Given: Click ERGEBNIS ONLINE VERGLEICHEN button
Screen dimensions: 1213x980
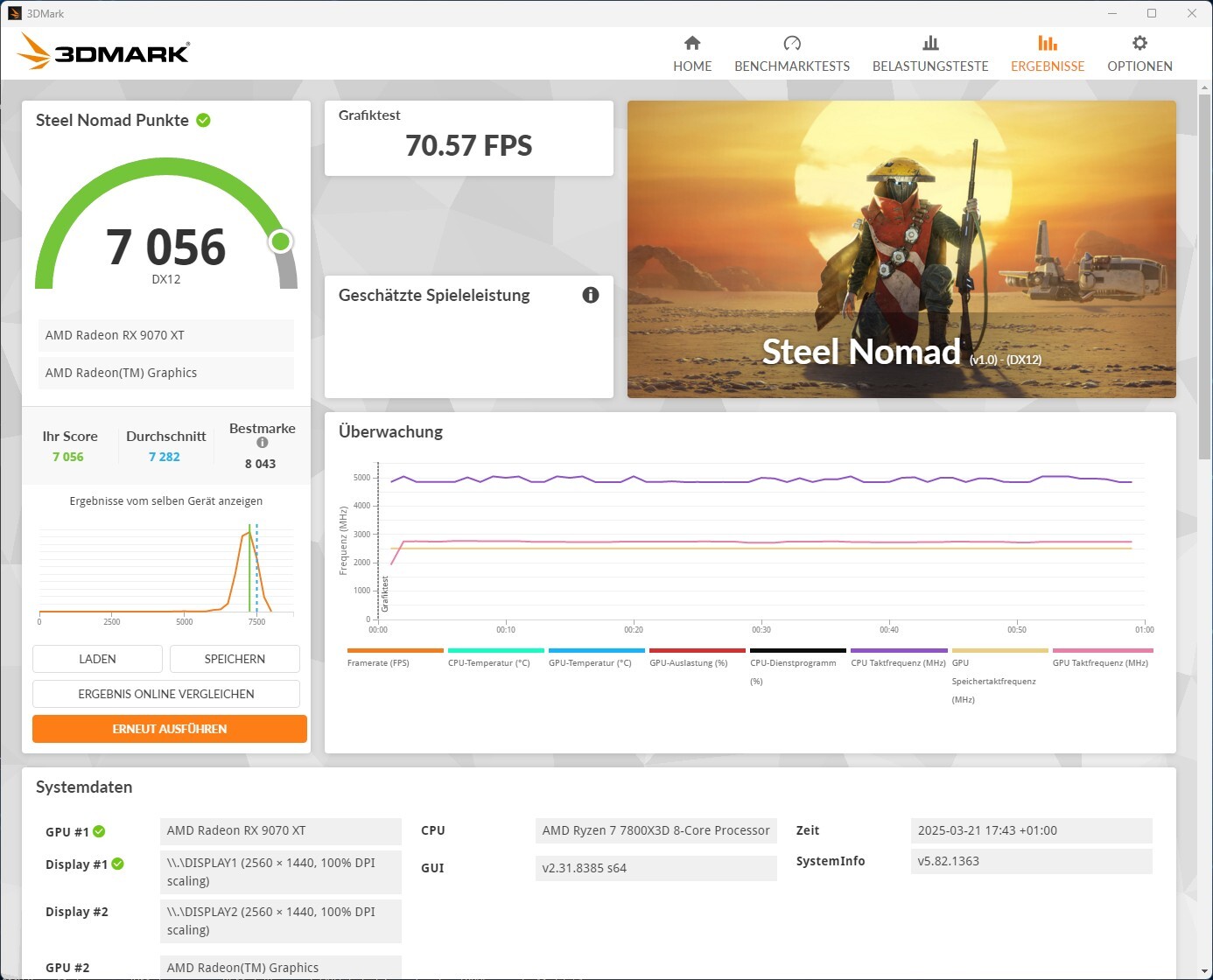Looking at the screenshot, I should click(166, 694).
